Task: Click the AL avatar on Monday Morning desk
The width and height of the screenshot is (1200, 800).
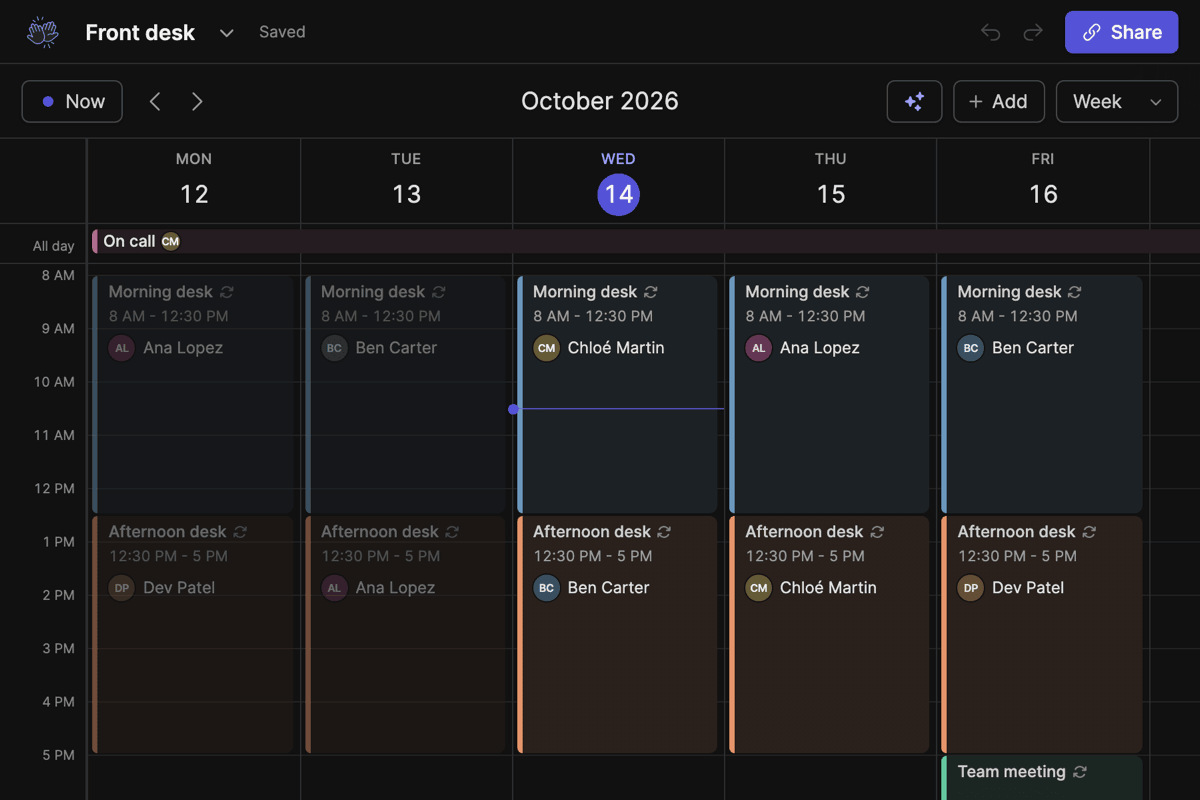Action: 122,348
